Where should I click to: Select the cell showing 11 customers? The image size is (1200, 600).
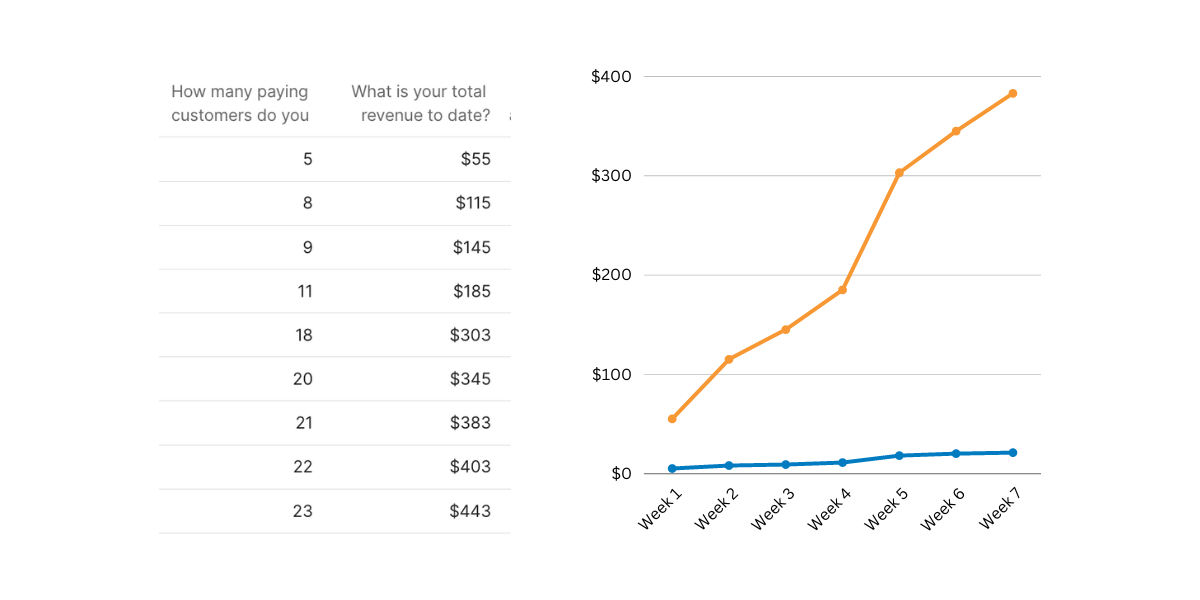pyautogui.click(x=304, y=291)
